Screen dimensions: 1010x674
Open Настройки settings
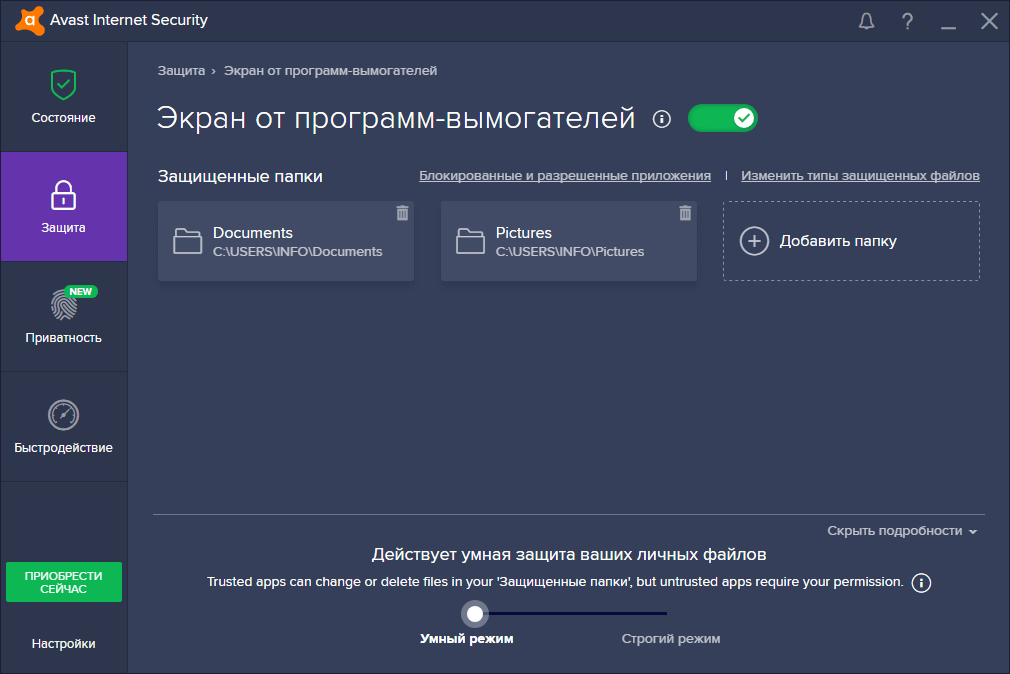[64, 644]
